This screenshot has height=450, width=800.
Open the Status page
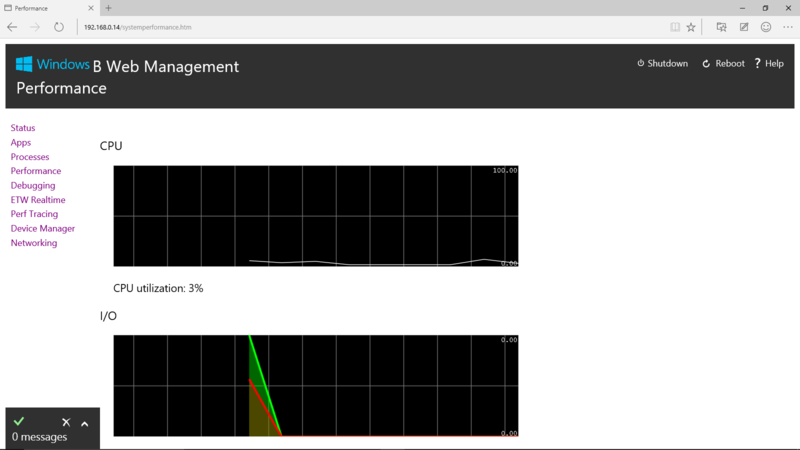23,128
